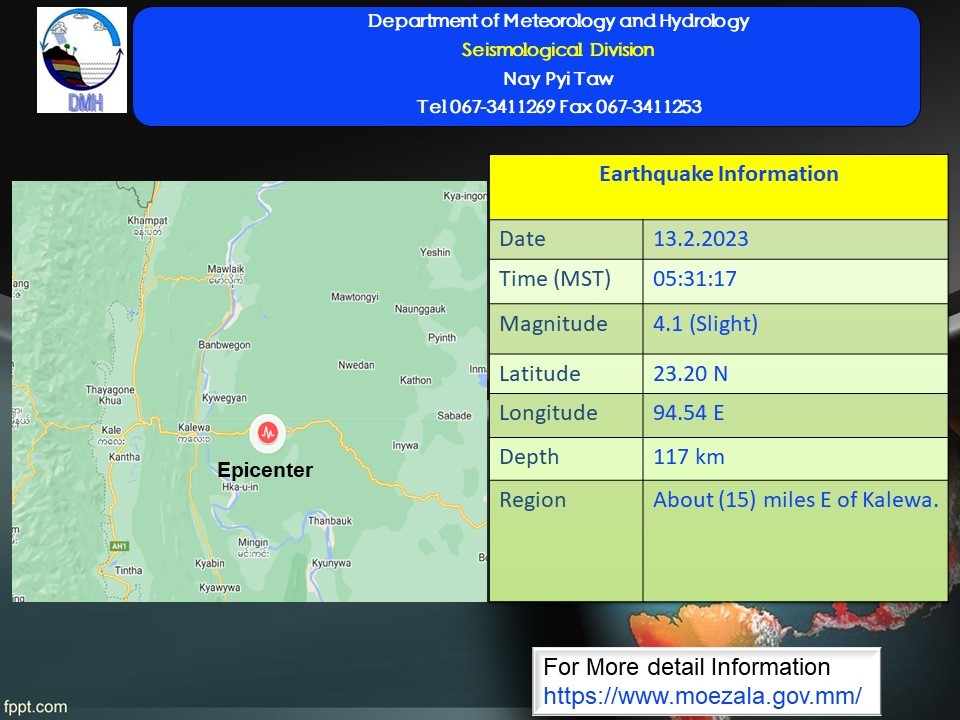Click the Seismological Division yellow heading
960x720 pixels.
(x=558, y=50)
